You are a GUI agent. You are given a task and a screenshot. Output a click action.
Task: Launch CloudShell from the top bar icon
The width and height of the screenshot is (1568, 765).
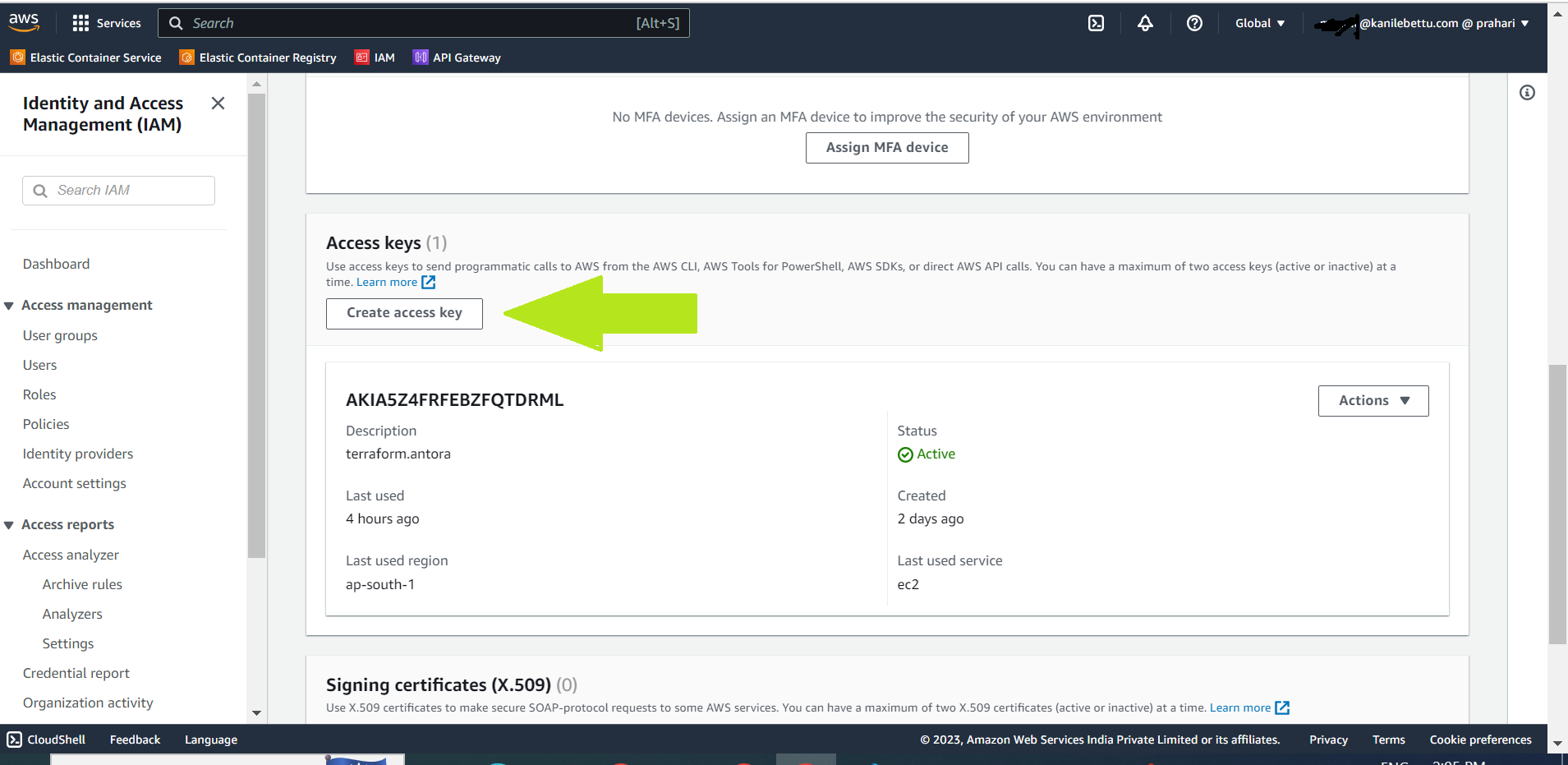(1096, 23)
